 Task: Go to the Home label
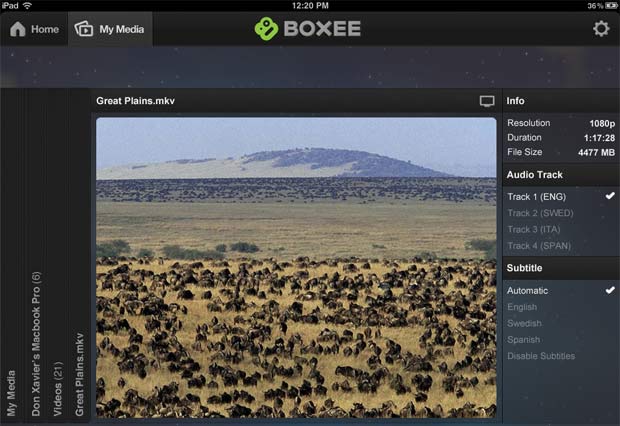(45, 29)
